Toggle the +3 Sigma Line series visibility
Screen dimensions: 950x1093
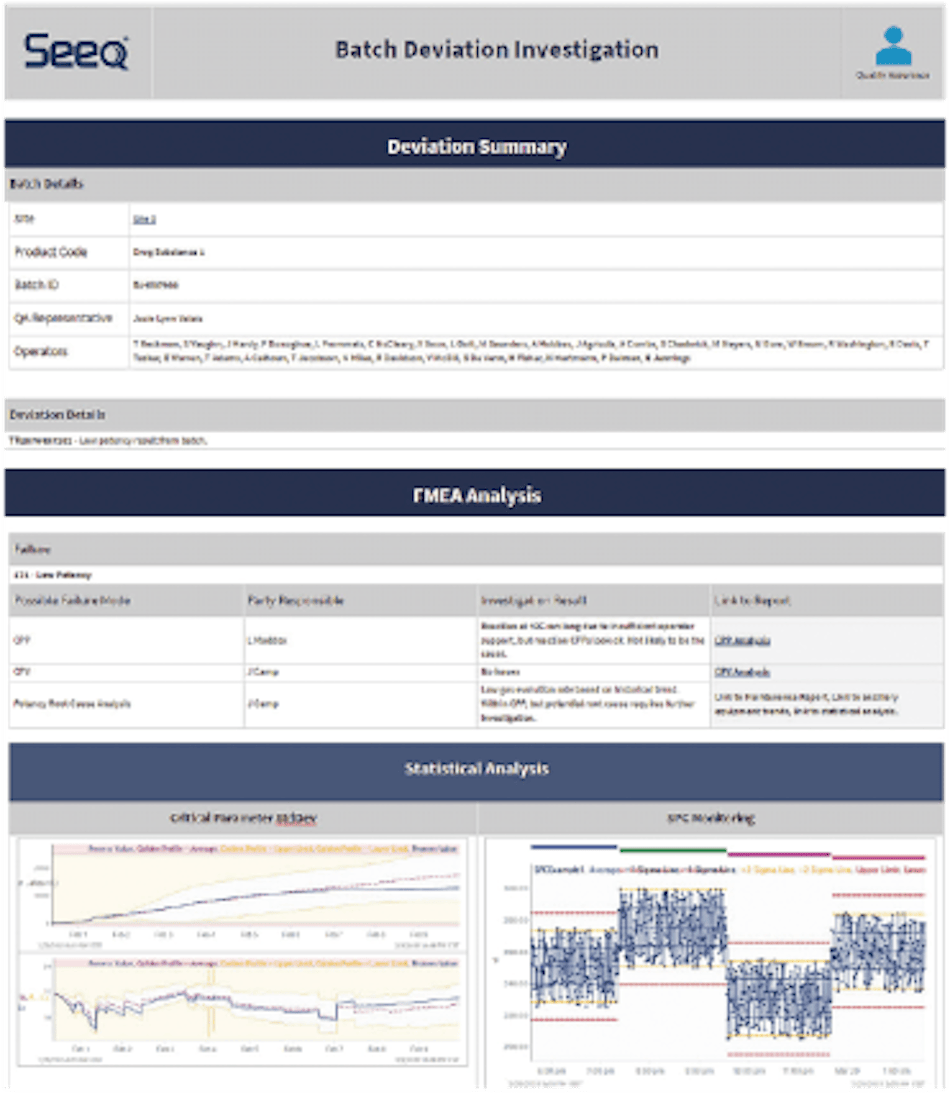tap(648, 869)
